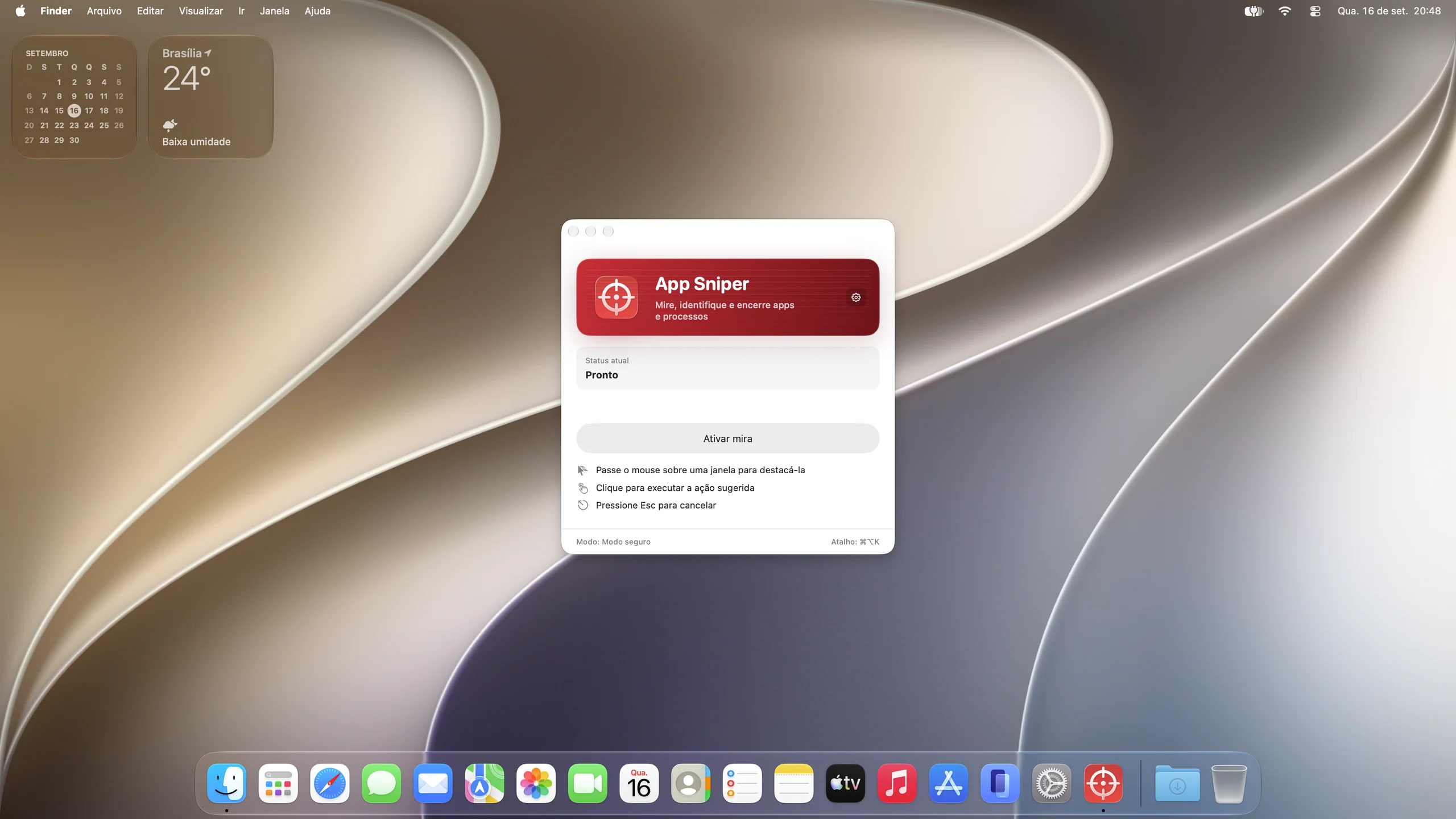Open Finder from the Dock

click(x=226, y=783)
